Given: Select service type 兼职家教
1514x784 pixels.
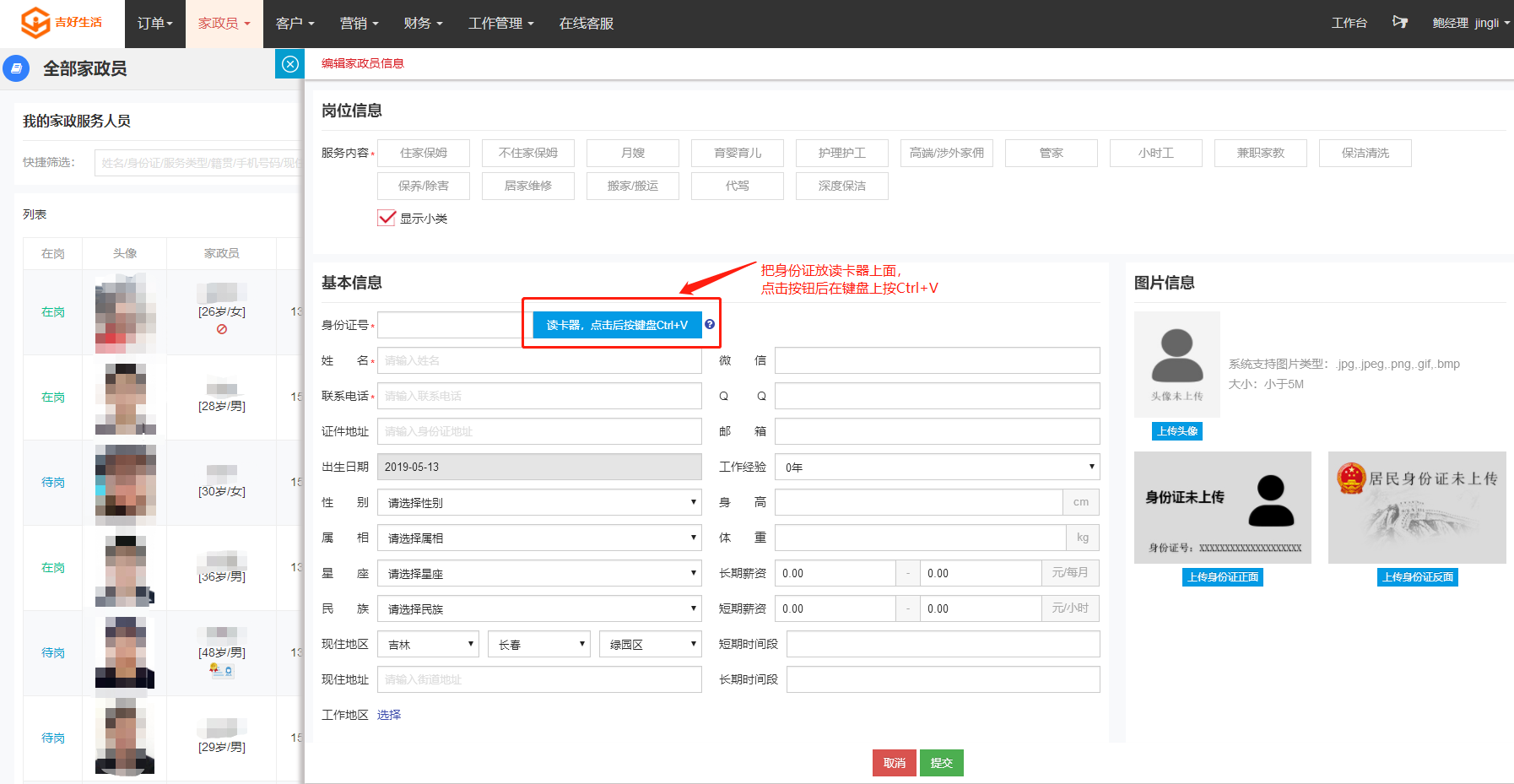Looking at the screenshot, I should coord(1261,153).
